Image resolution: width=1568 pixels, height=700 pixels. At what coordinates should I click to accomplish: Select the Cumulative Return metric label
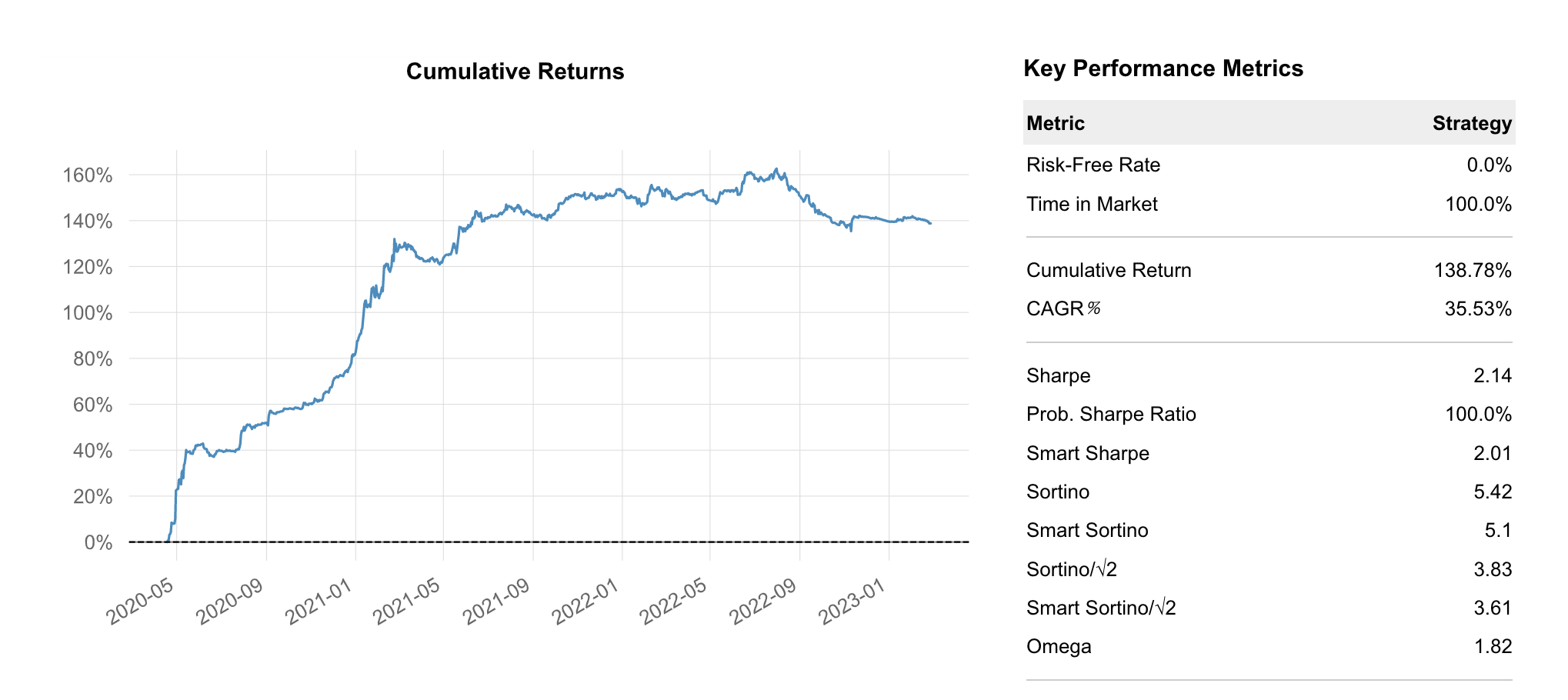[x=1108, y=270]
